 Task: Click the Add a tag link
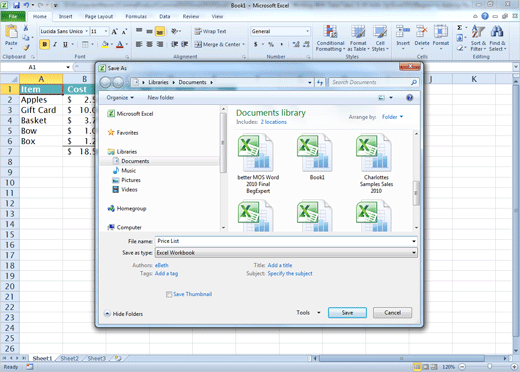[166, 273]
